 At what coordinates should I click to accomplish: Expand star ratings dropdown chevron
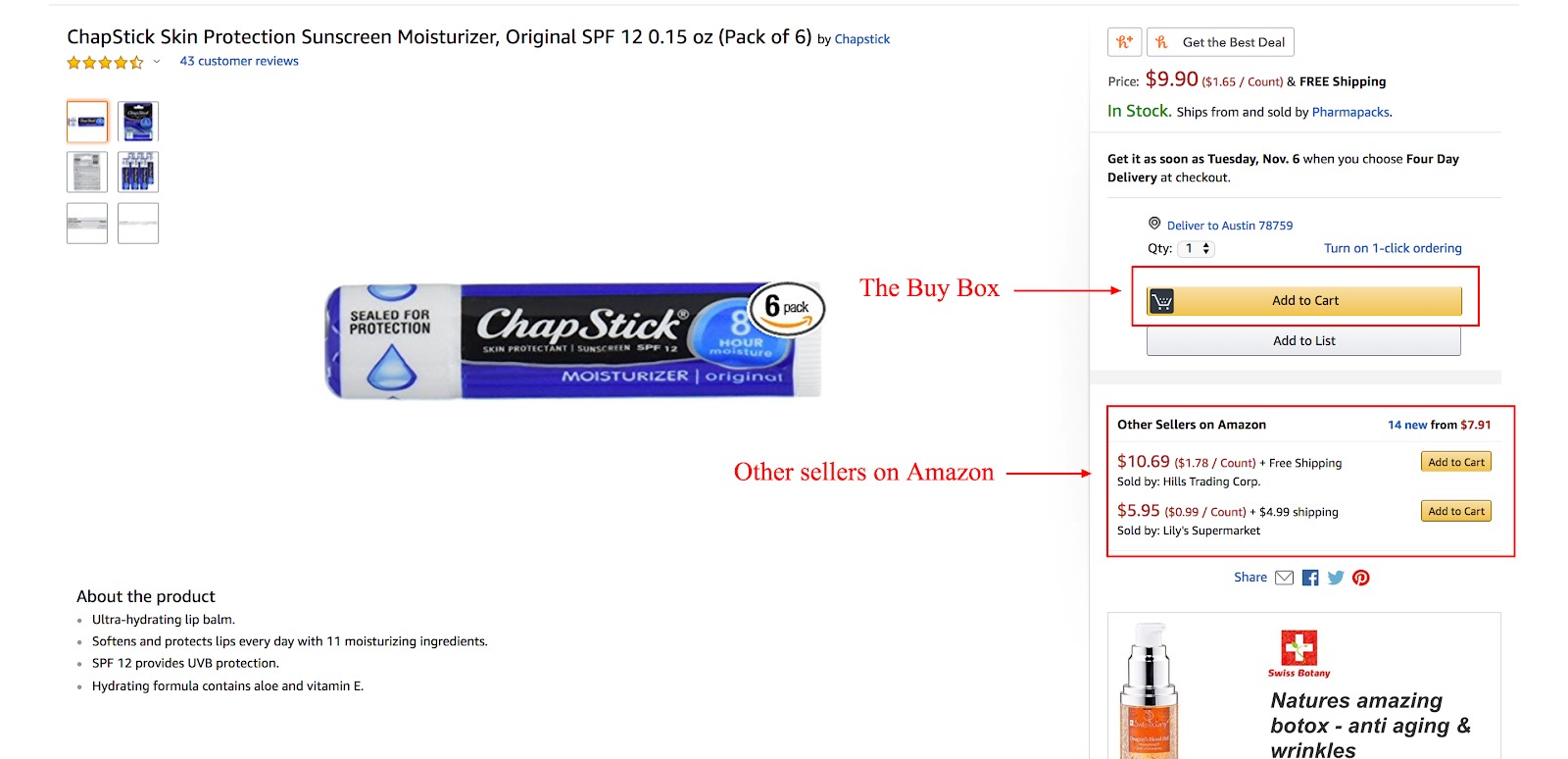(157, 62)
